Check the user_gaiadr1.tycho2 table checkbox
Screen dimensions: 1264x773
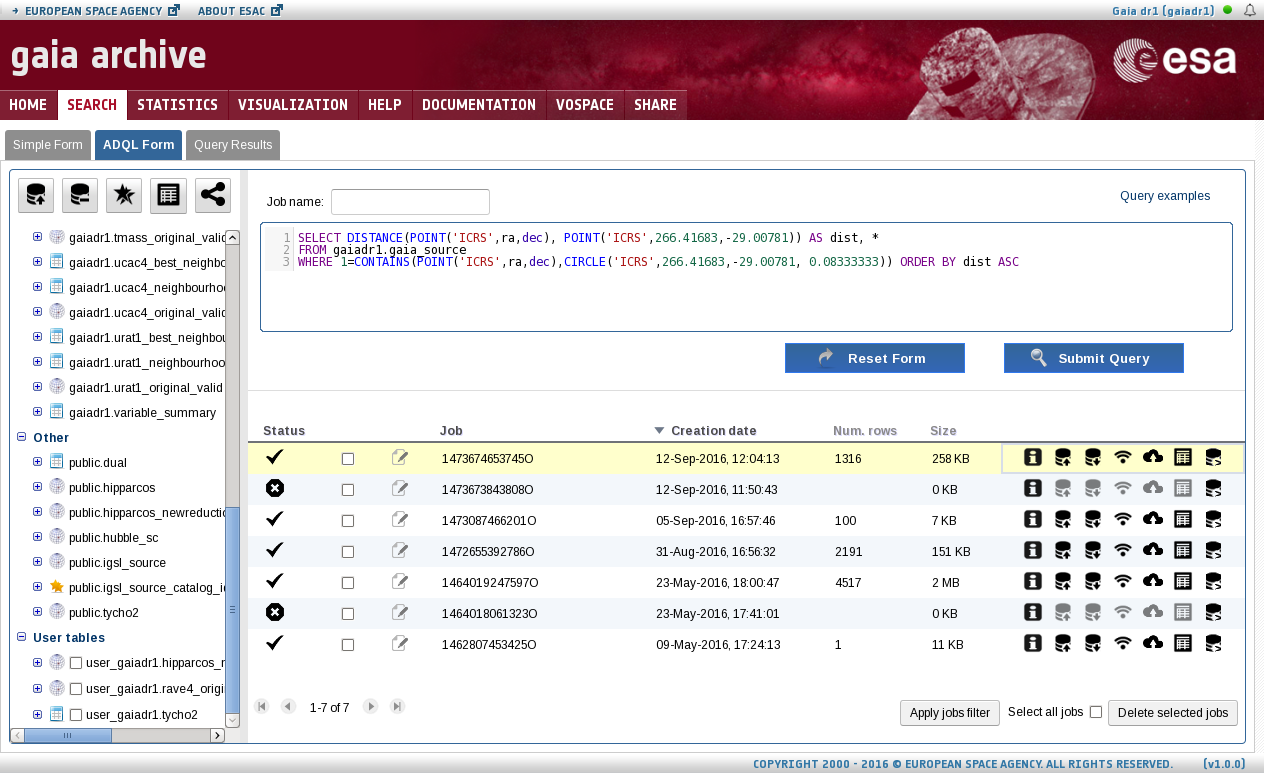(76, 715)
